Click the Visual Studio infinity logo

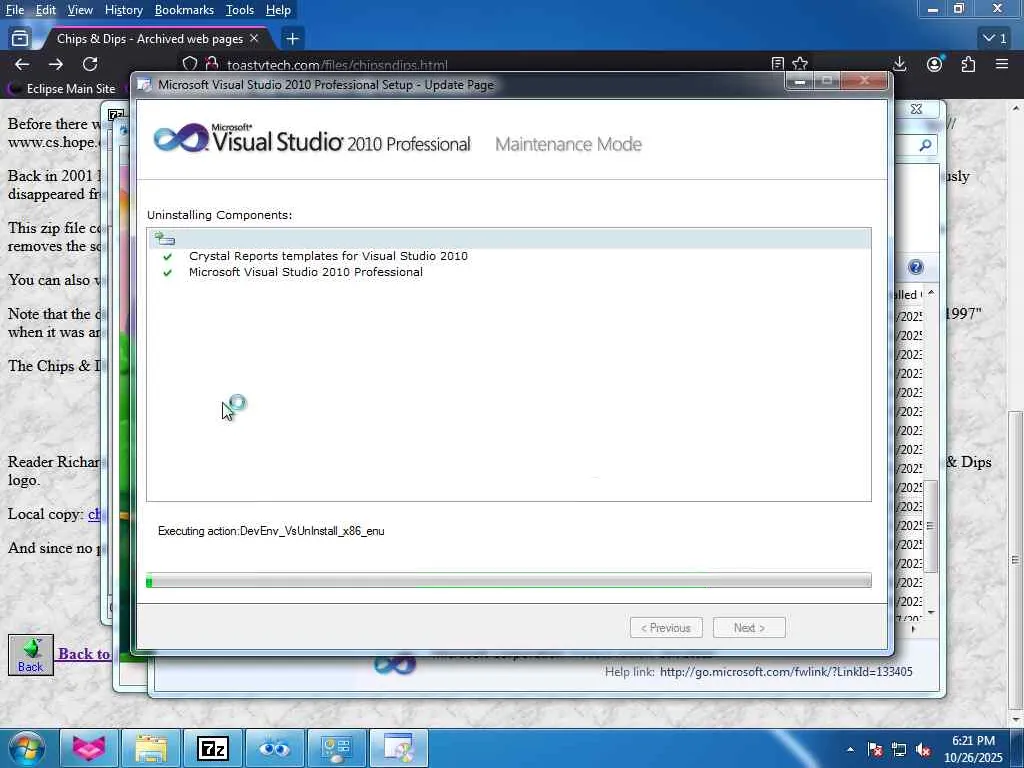click(x=180, y=138)
